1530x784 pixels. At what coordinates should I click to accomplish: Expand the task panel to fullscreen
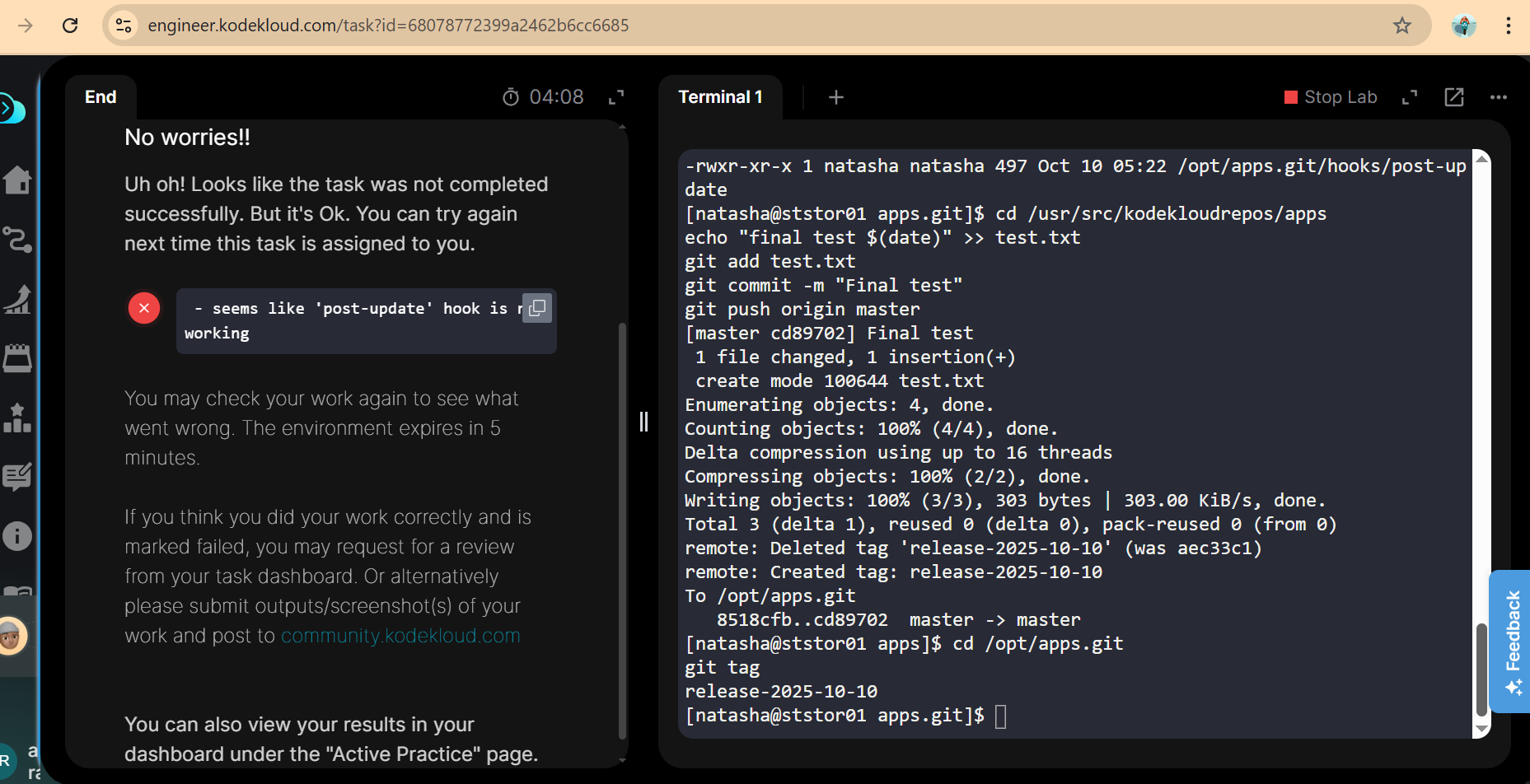point(616,97)
